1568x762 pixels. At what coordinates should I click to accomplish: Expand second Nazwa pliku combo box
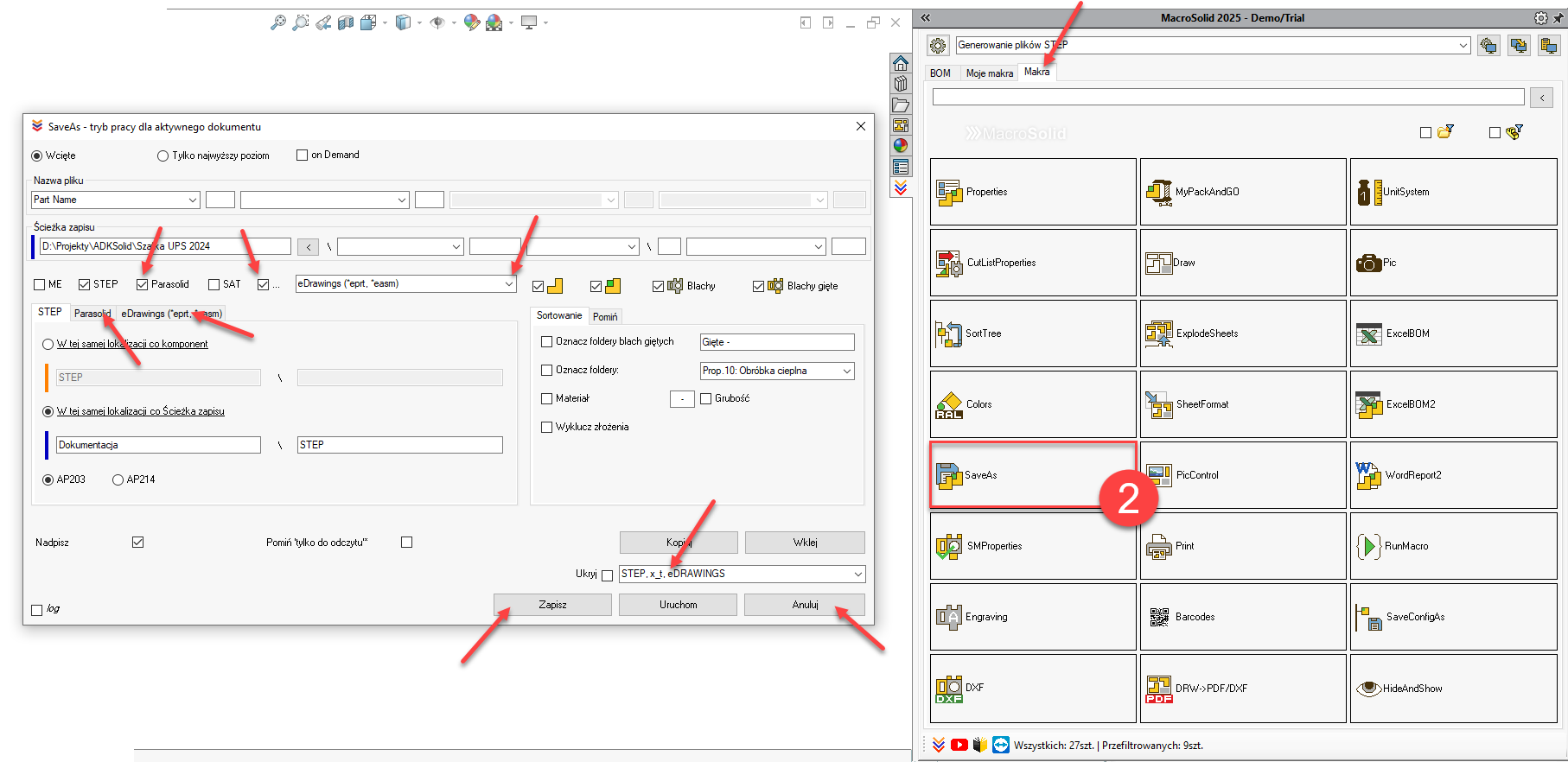pyautogui.click(x=402, y=200)
